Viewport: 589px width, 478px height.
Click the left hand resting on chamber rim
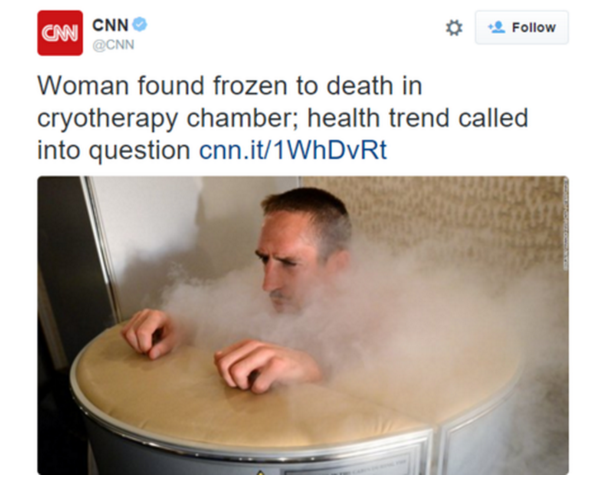[148, 332]
